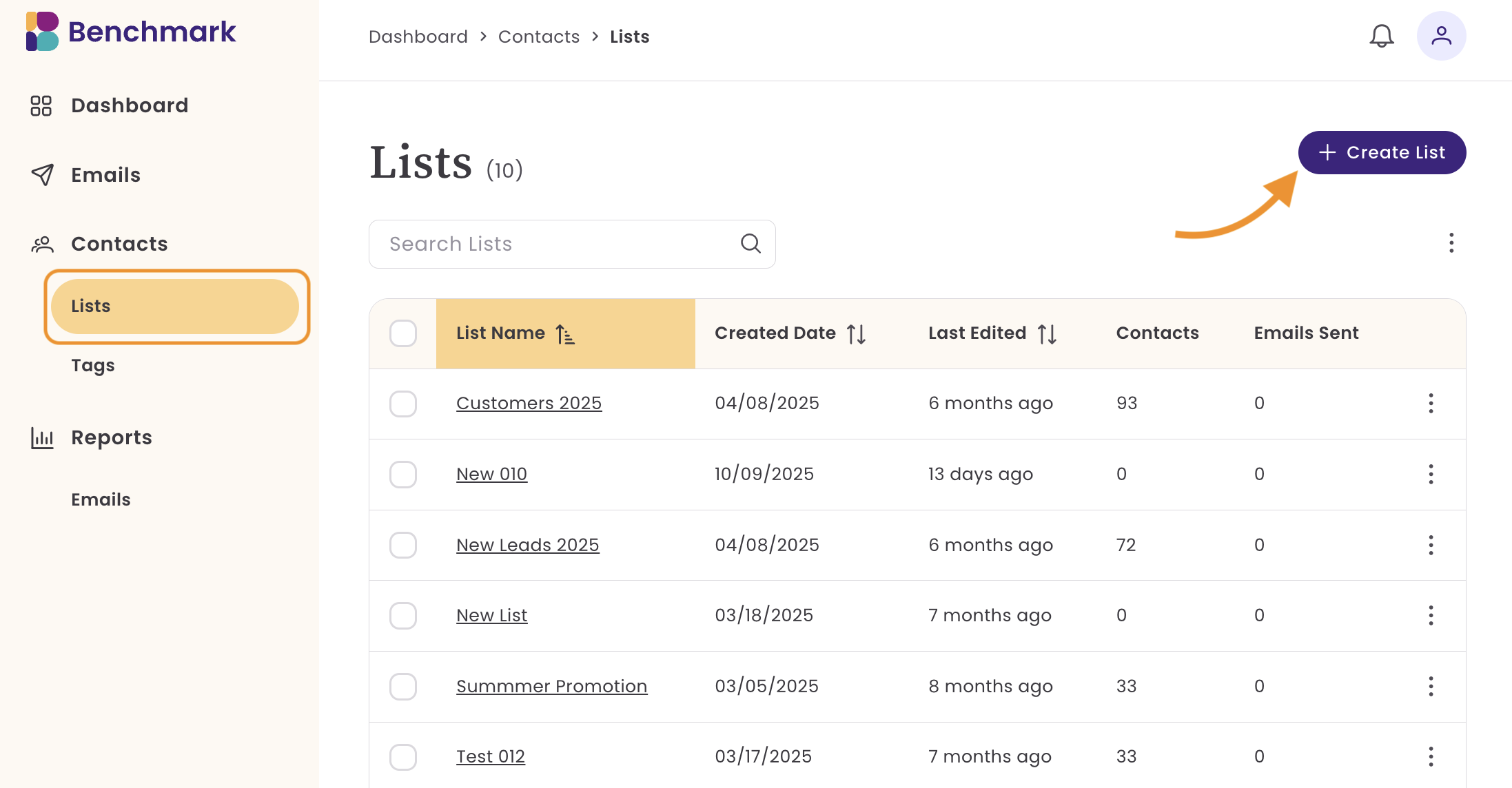Open the table options kebab menu above the list
Screen dimensions: 1512x788
[x=1451, y=242]
